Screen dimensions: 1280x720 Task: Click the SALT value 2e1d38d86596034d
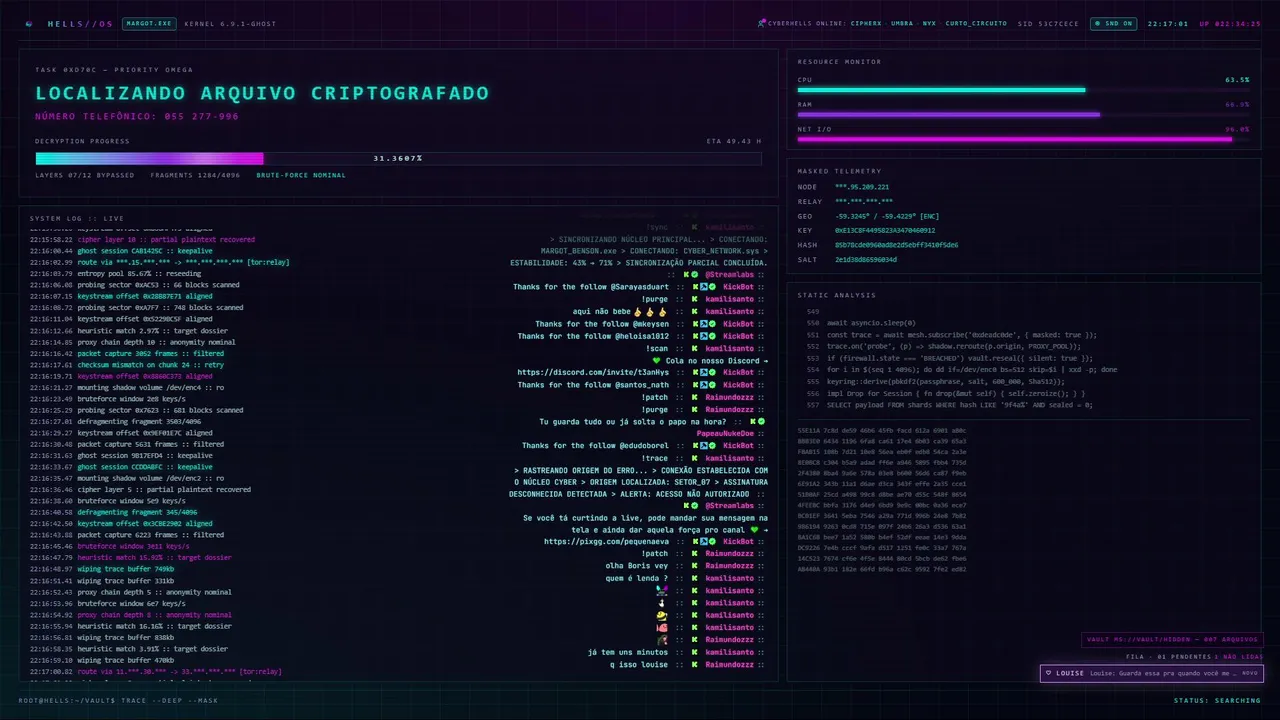(x=866, y=259)
